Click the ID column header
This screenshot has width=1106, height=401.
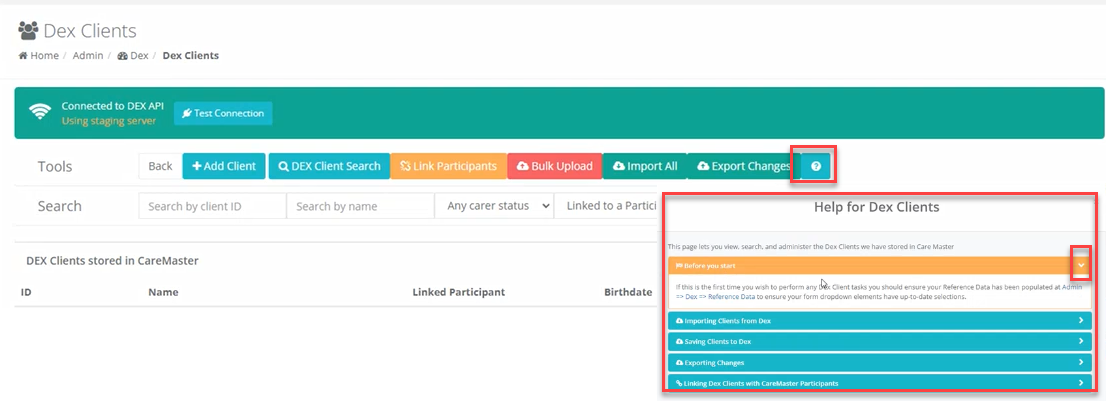click(x=26, y=292)
